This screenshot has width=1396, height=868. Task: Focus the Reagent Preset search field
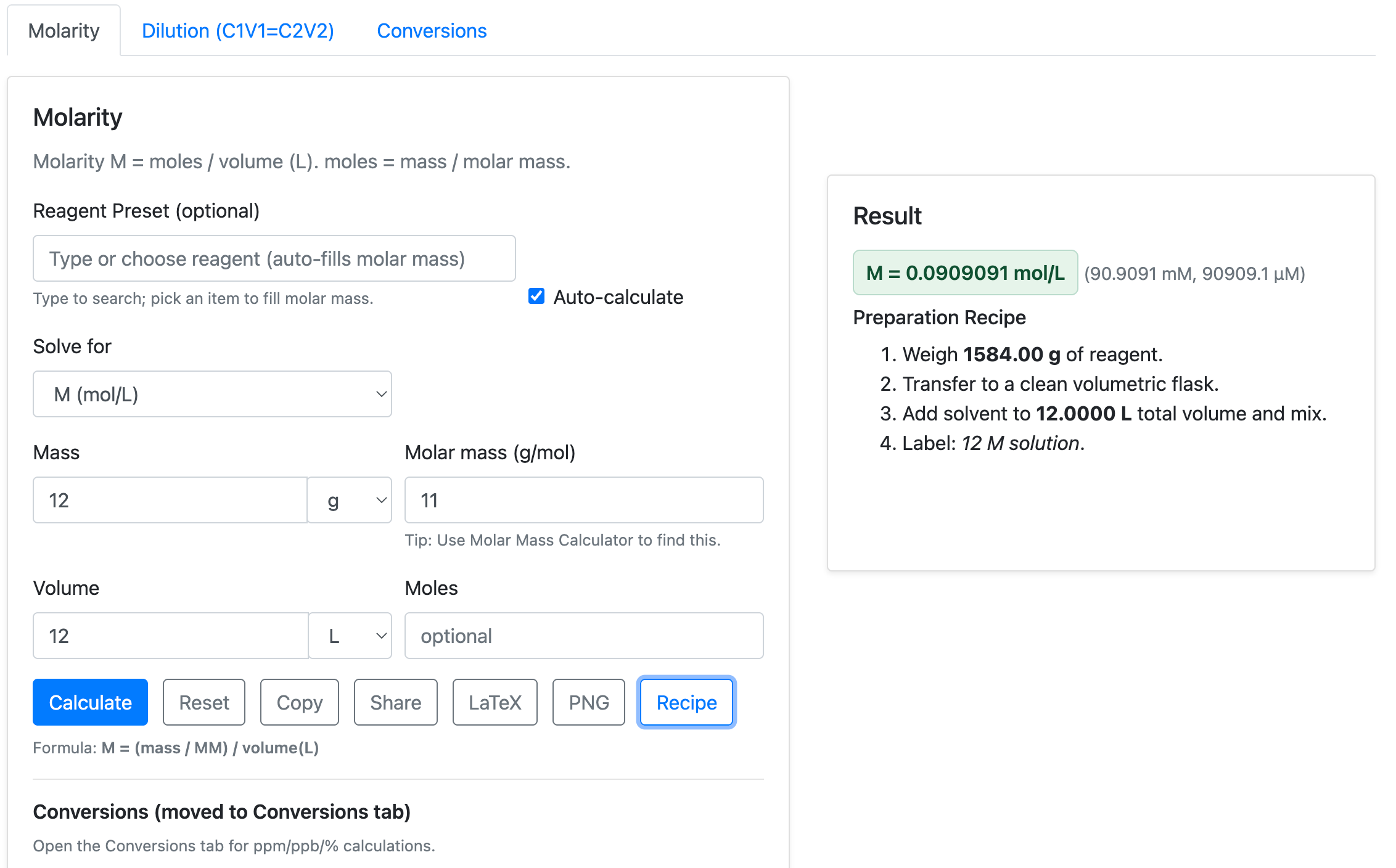(274, 258)
